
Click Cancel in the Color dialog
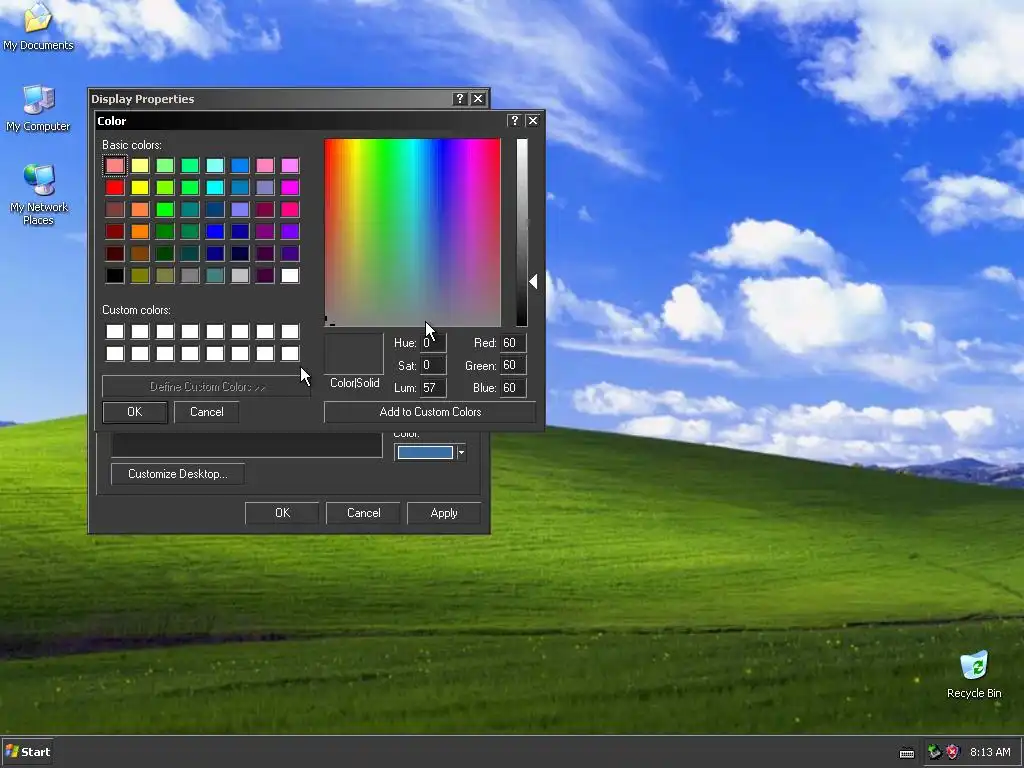[x=206, y=412]
